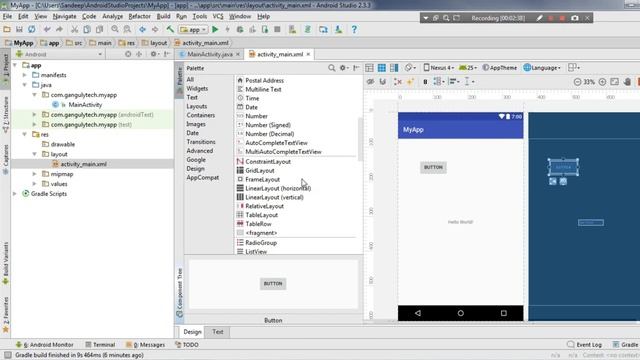Switch to the Text editor tab
The image size is (640, 360).
click(218, 332)
